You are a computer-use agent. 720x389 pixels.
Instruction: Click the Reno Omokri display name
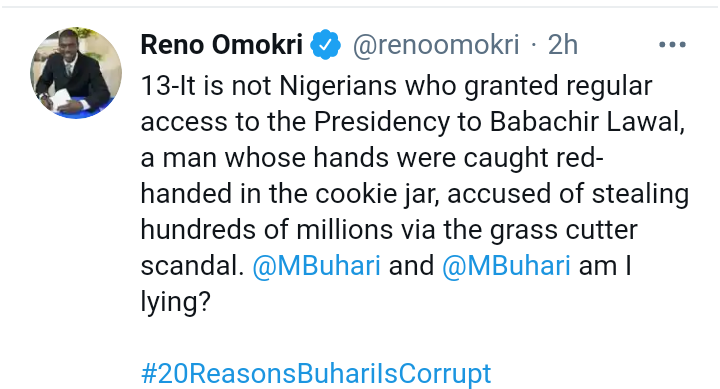click(222, 45)
